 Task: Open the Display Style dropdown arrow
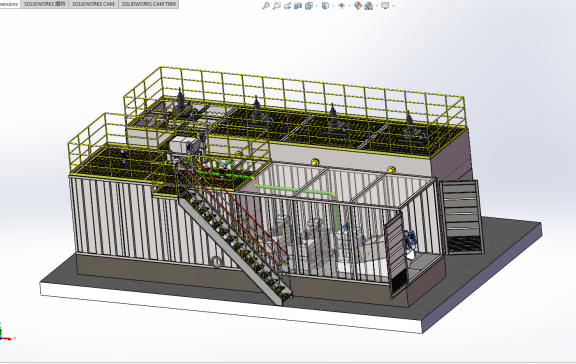click(333, 6)
